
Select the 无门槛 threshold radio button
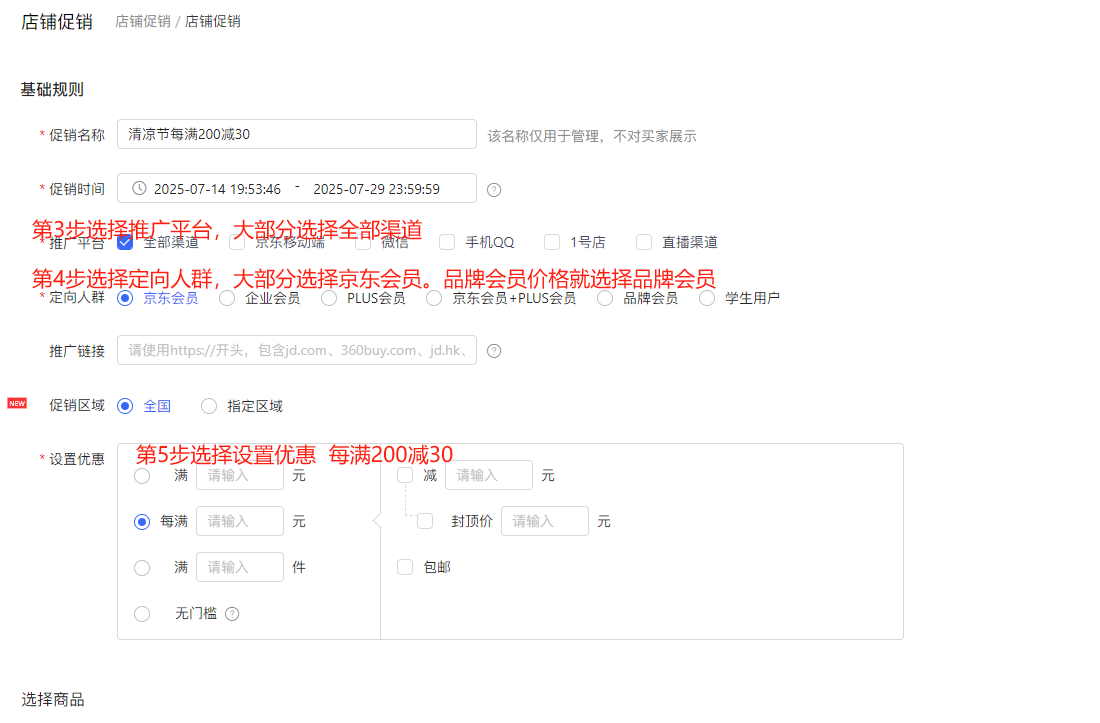(x=142, y=614)
